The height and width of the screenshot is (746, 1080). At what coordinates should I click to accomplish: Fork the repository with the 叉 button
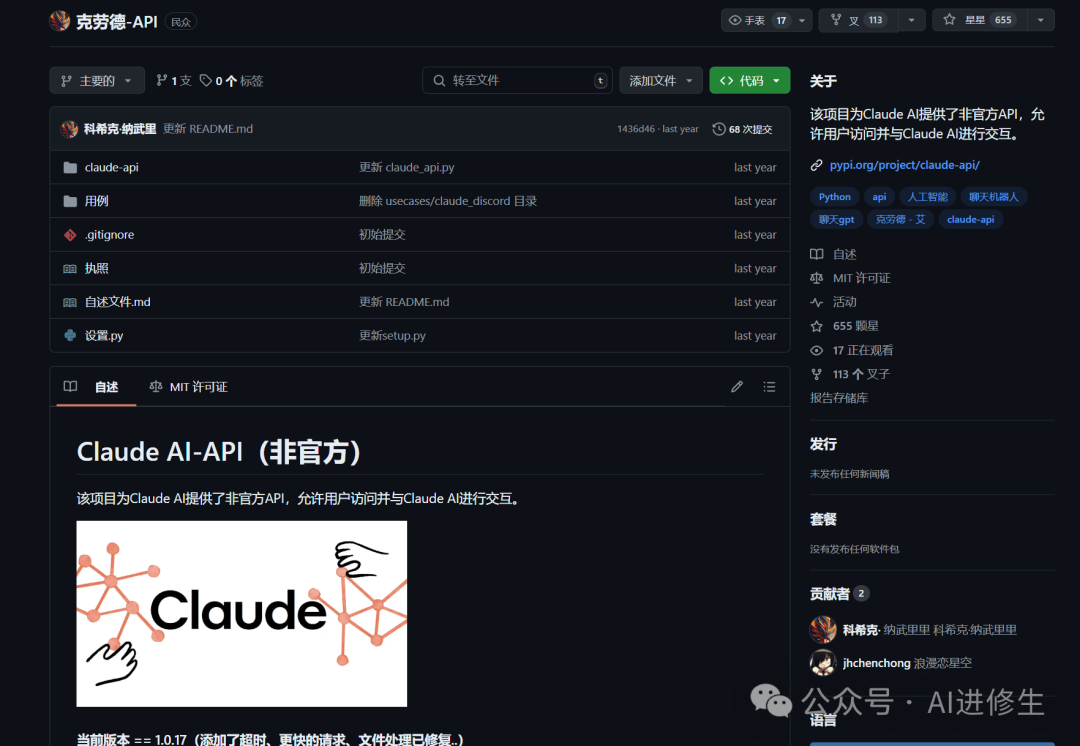[x=858, y=20]
